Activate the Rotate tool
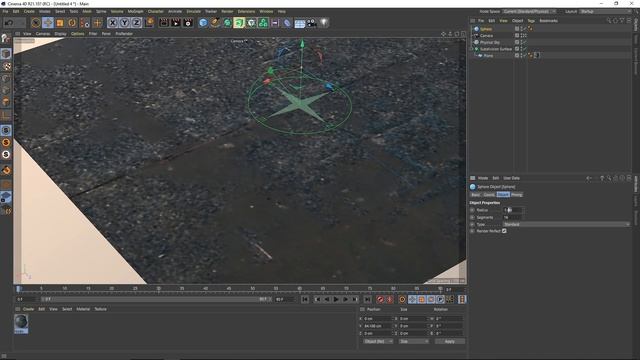Screen dimensions: 640x360 pyautogui.click(x=72, y=23)
